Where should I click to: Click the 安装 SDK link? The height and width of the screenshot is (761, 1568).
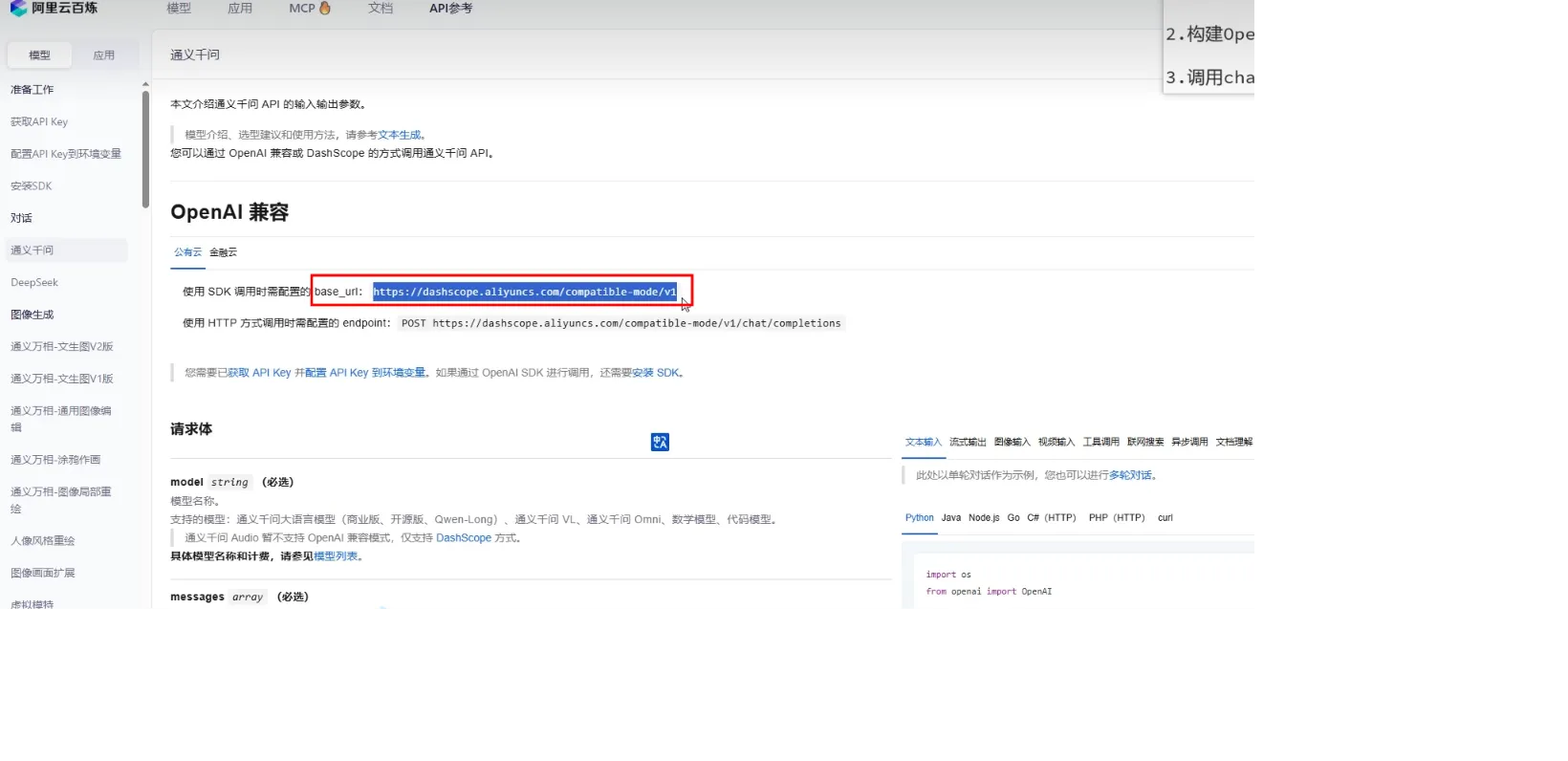tap(656, 373)
